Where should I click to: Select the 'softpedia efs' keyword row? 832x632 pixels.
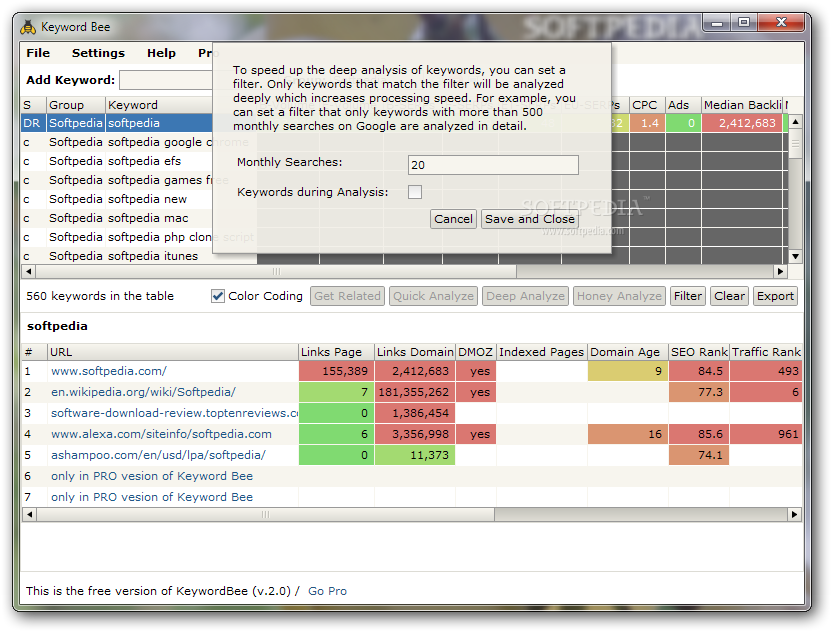117,161
